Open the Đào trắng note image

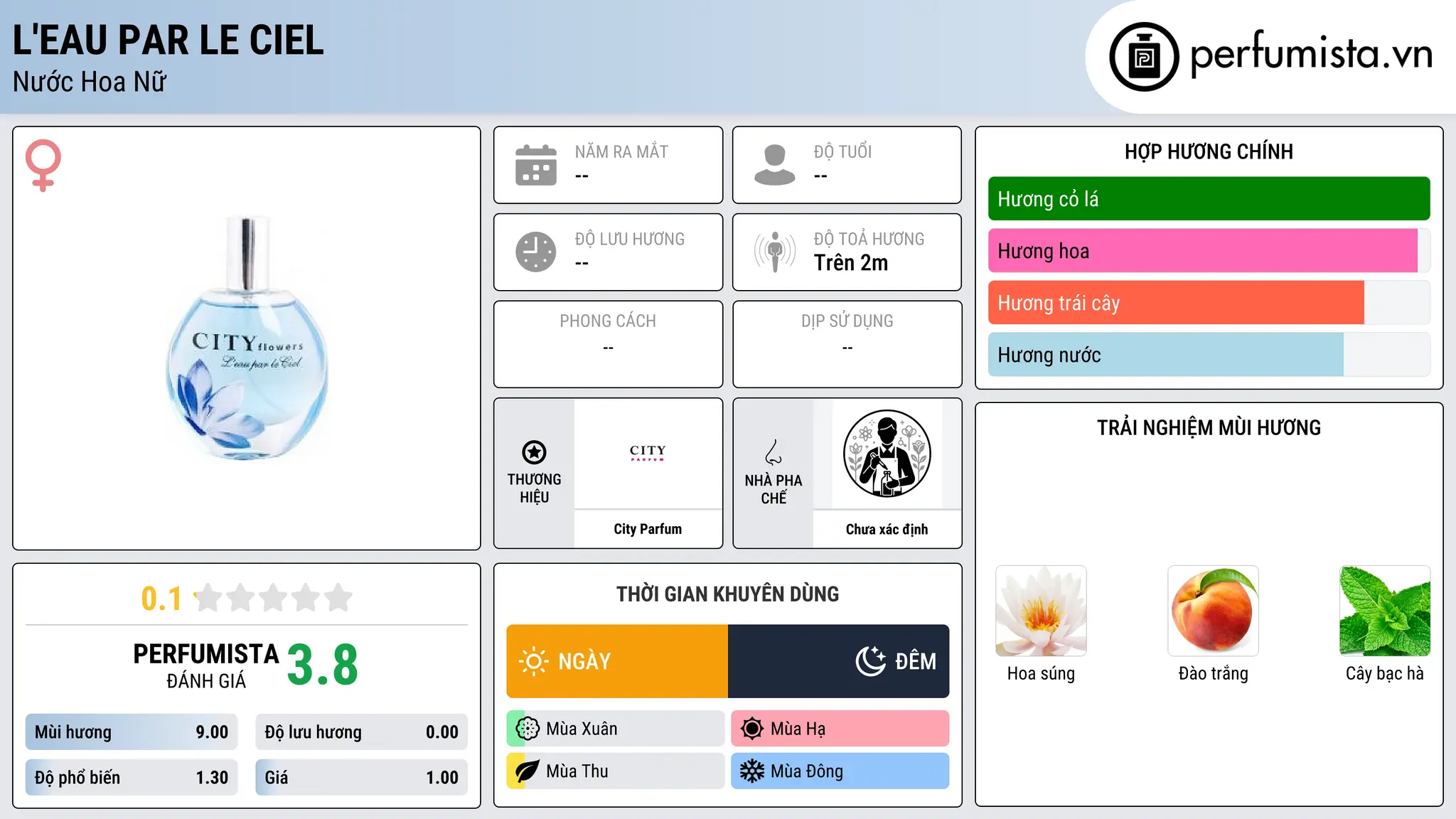1213,611
